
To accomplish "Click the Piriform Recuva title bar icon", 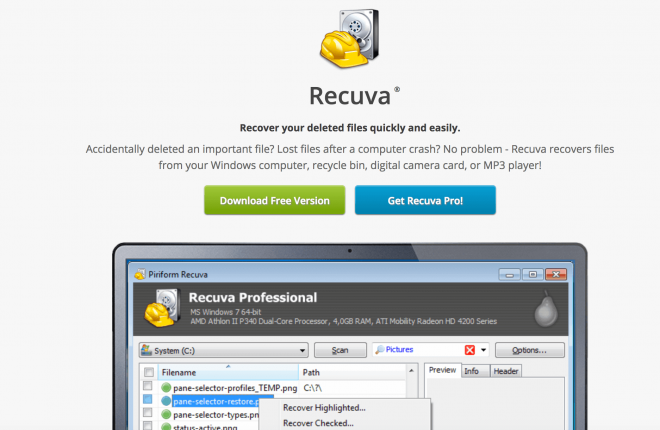I will [139, 274].
